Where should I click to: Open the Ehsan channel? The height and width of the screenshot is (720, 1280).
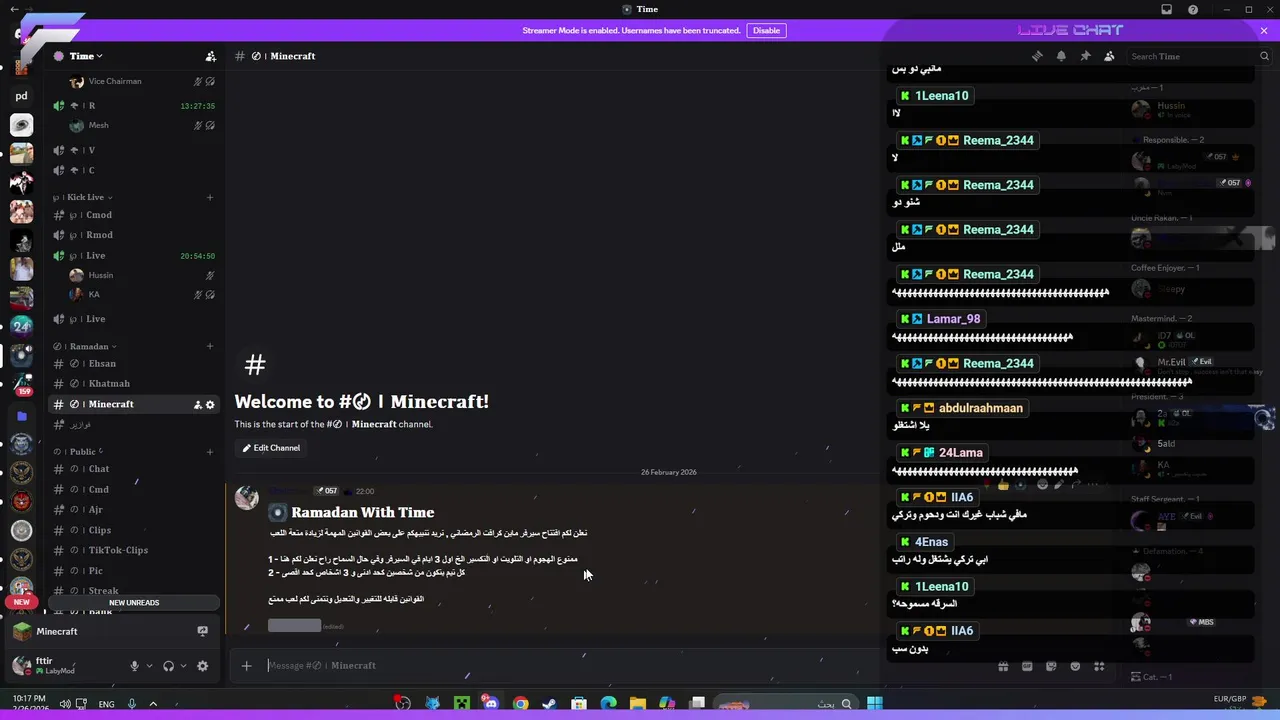coord(135,363)
